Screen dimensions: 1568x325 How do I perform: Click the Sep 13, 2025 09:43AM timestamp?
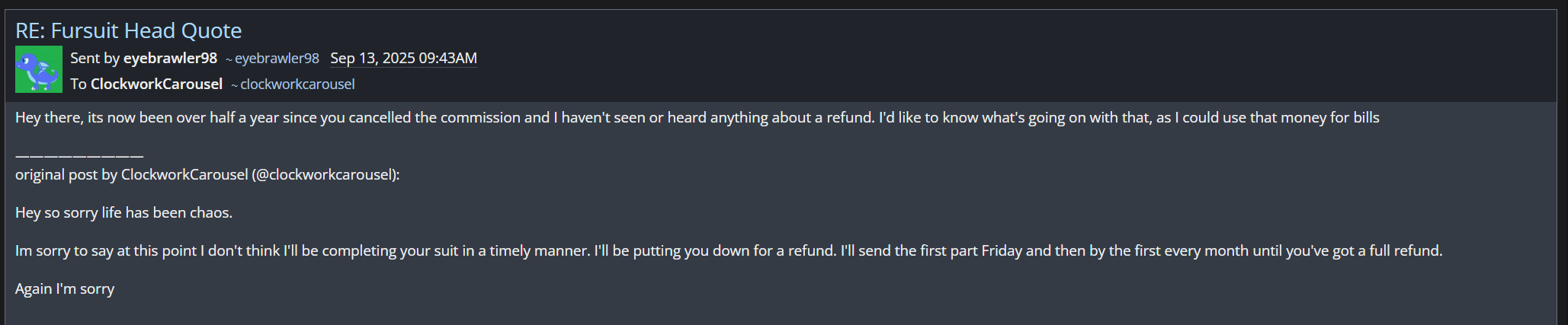click(403, 59)
